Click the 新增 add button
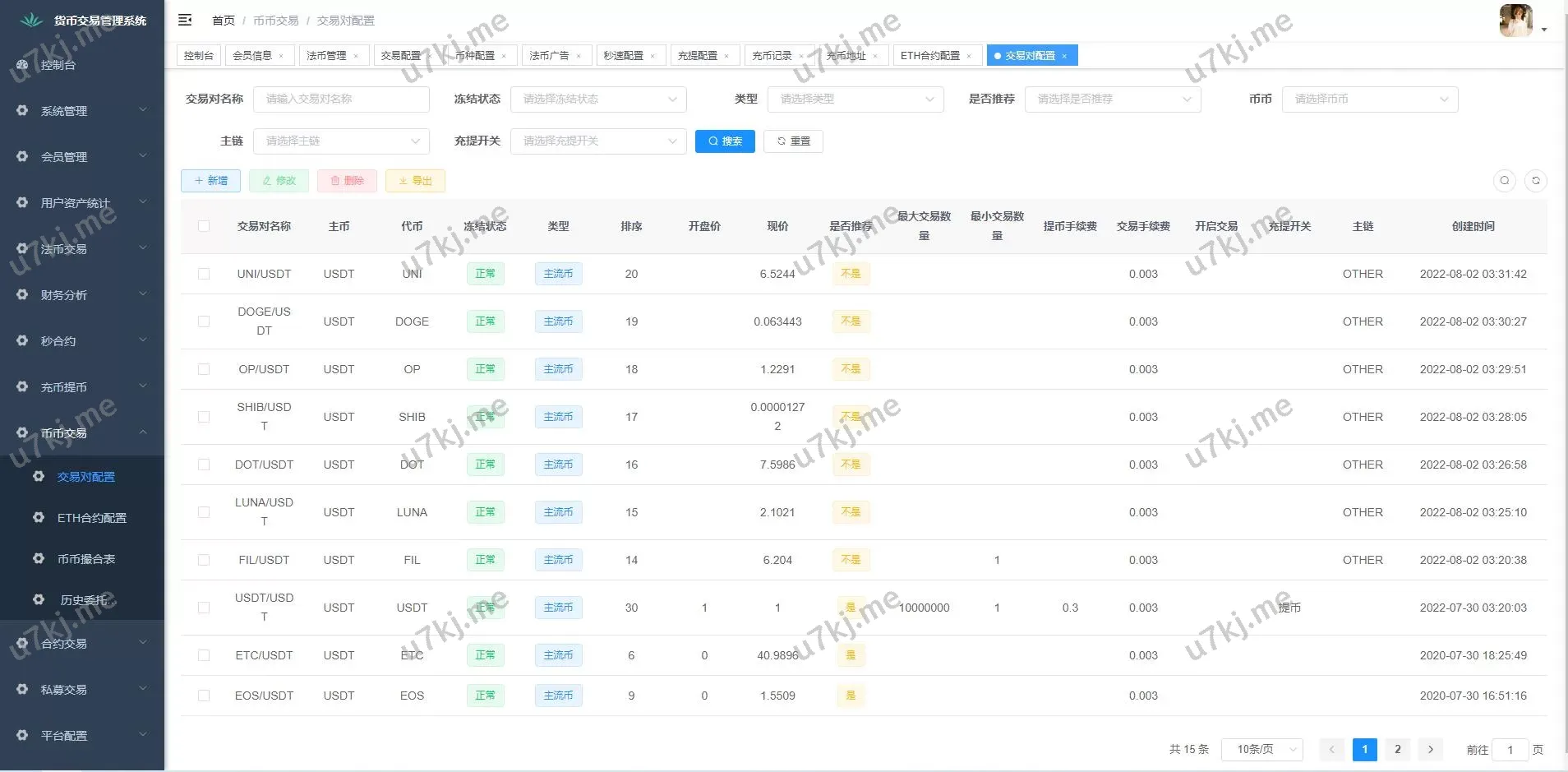This screenshot has width=1568, height=772. click(210, 181)
